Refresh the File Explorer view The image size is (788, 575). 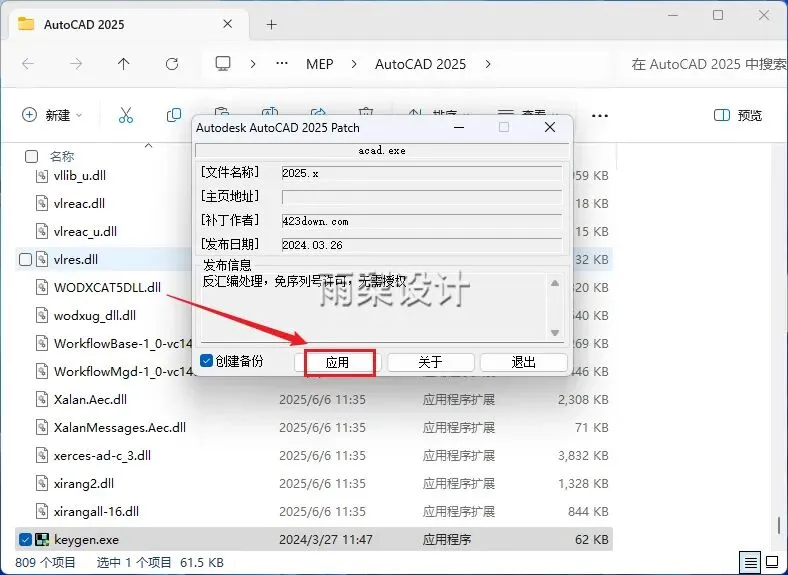(172, 64)
